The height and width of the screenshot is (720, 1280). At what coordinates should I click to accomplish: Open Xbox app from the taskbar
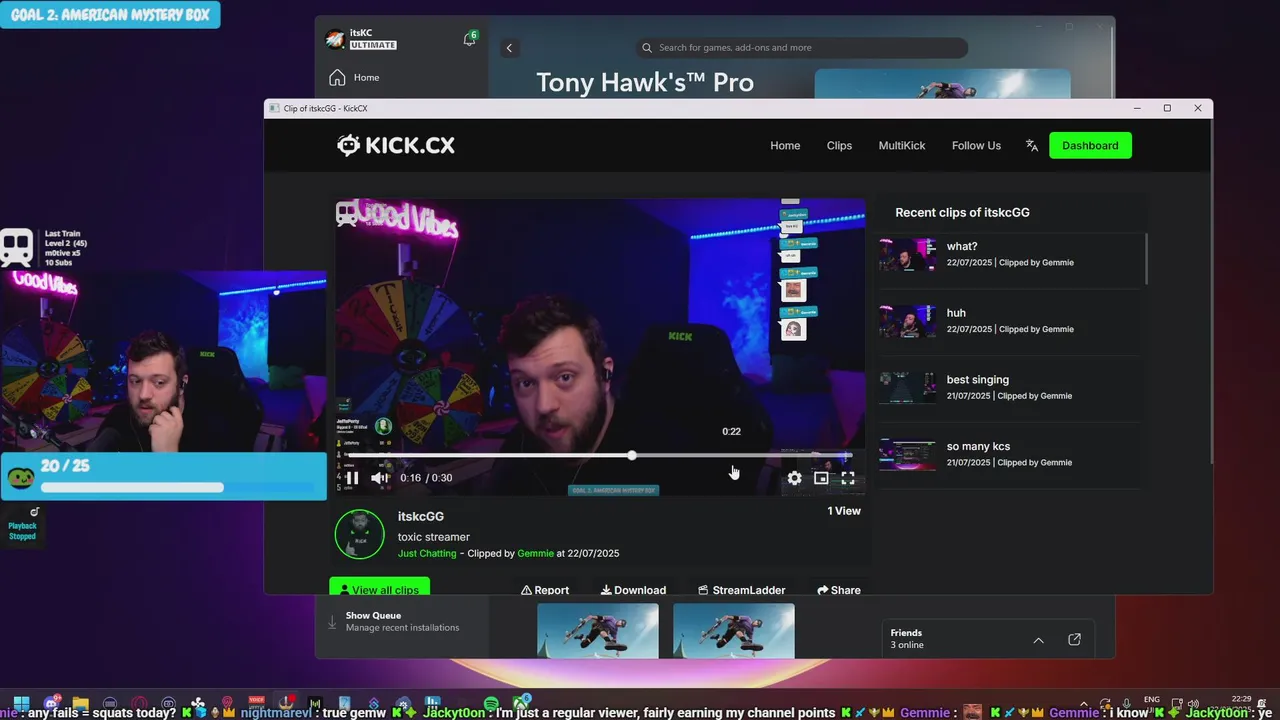click(520, 704)
